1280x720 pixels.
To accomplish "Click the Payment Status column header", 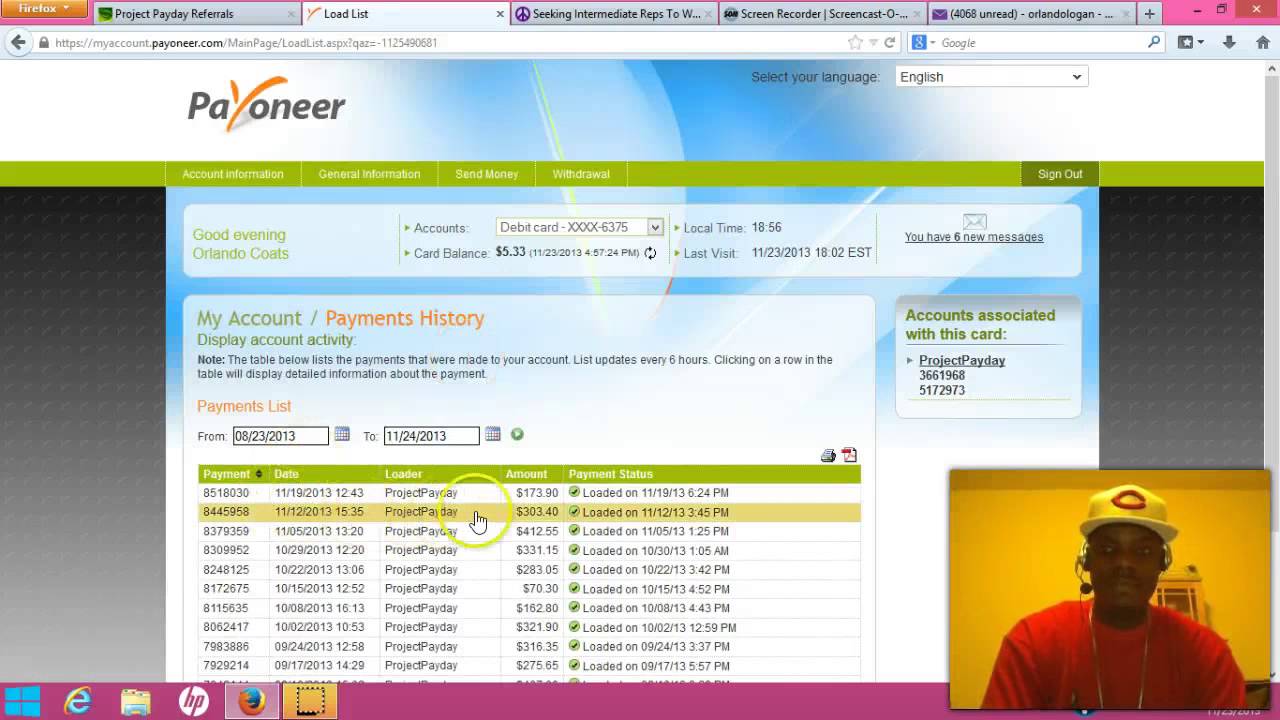I will tap(610, 474).
